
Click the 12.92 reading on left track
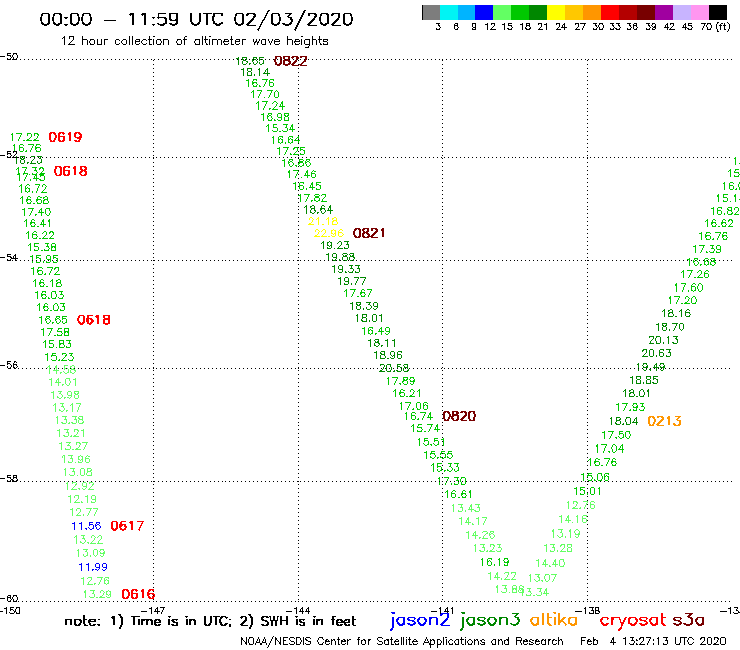point(80,486)
